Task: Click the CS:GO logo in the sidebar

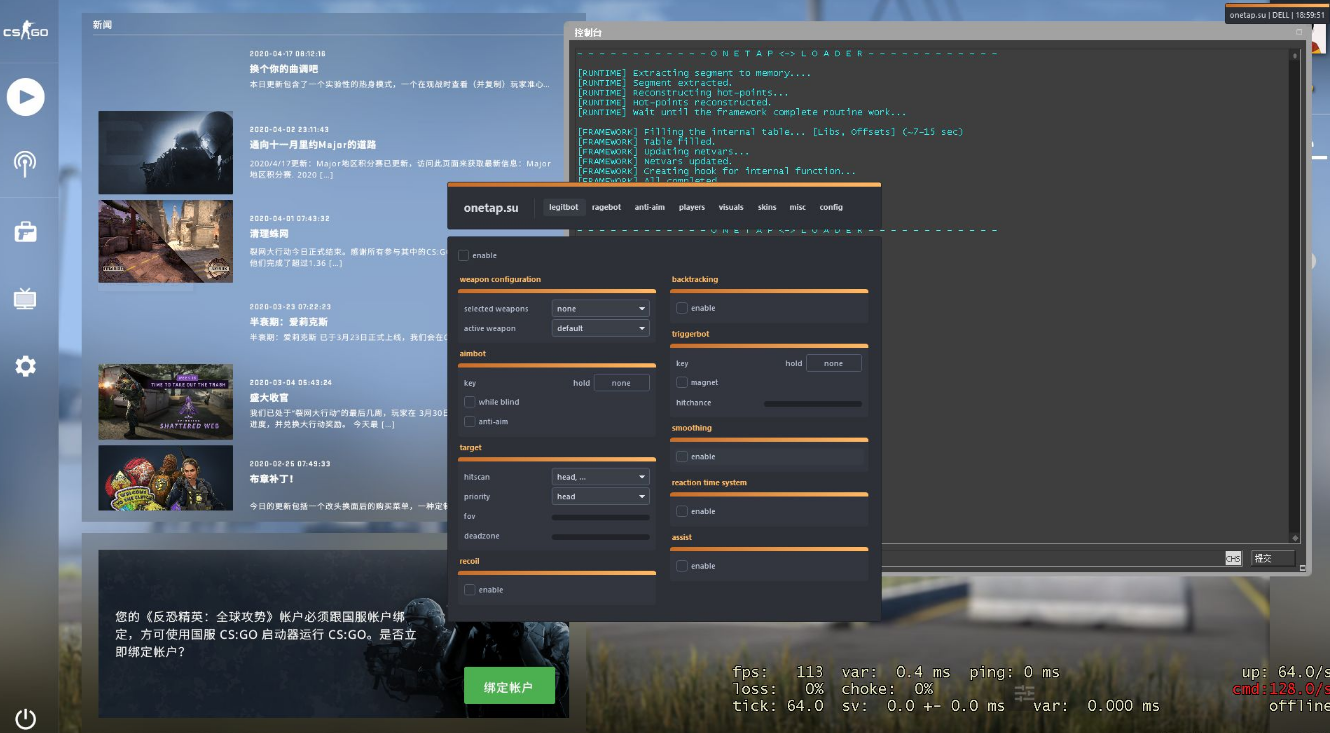Action: (25, 32)
